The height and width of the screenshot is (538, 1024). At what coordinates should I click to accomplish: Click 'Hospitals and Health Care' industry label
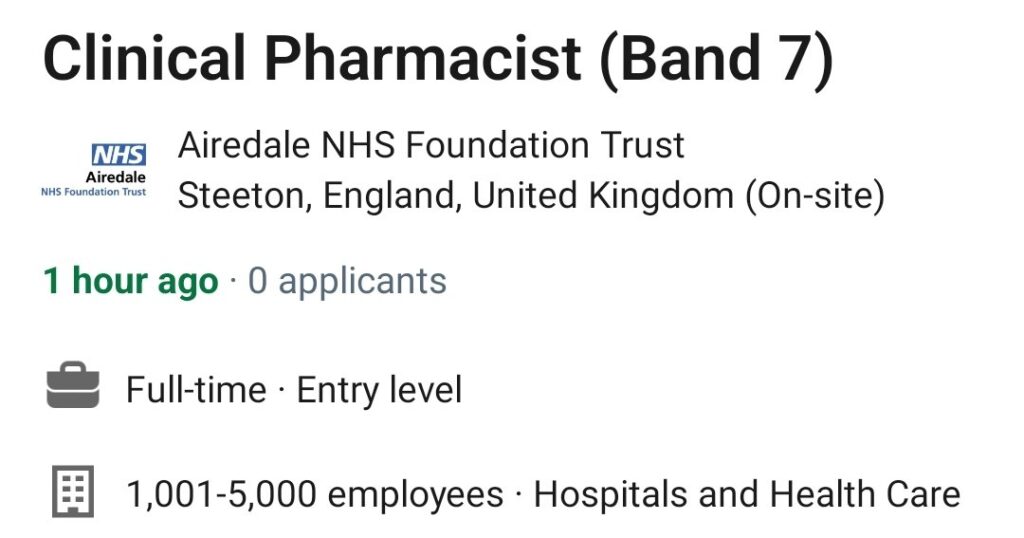click(747, 494)
